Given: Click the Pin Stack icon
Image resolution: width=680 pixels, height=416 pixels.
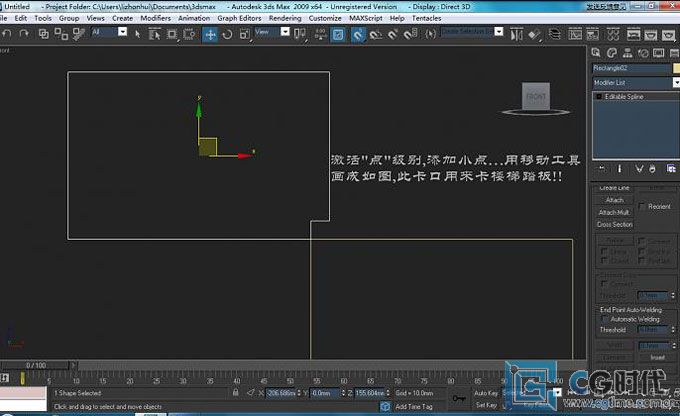Looking at the screenshot, I should click(602, 169).
